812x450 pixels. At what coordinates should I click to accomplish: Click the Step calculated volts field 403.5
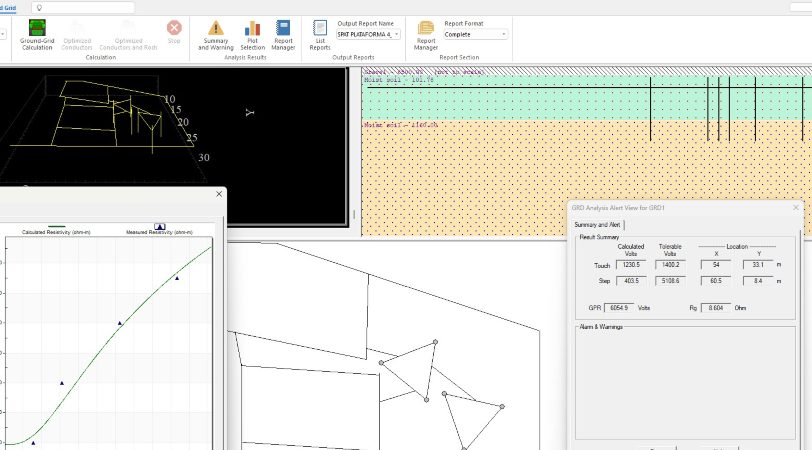click(631, 281)
